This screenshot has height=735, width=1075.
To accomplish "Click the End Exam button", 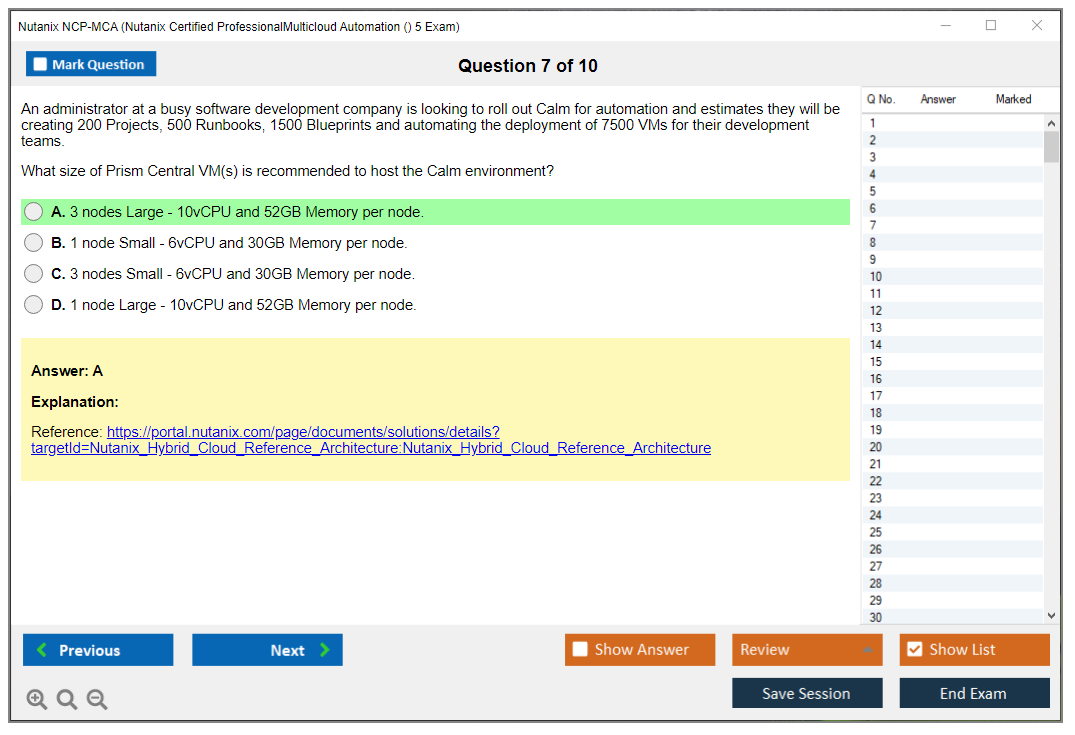I will tap(974, 693).
